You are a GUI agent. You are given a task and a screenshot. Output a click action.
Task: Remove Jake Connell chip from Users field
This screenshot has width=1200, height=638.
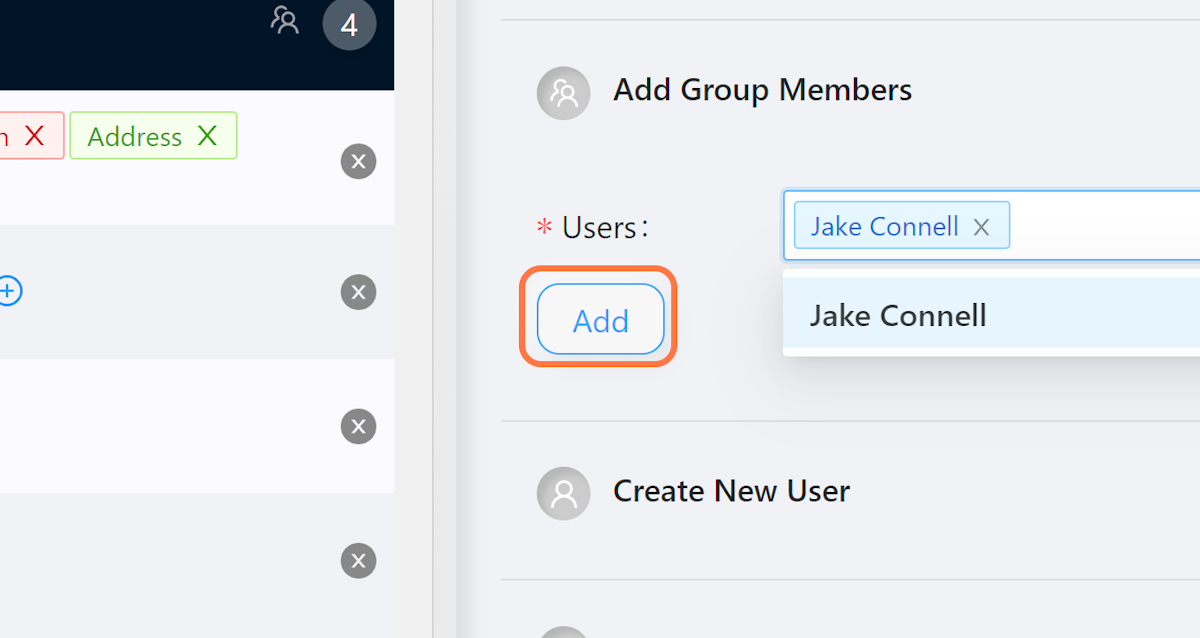point(981,227)
